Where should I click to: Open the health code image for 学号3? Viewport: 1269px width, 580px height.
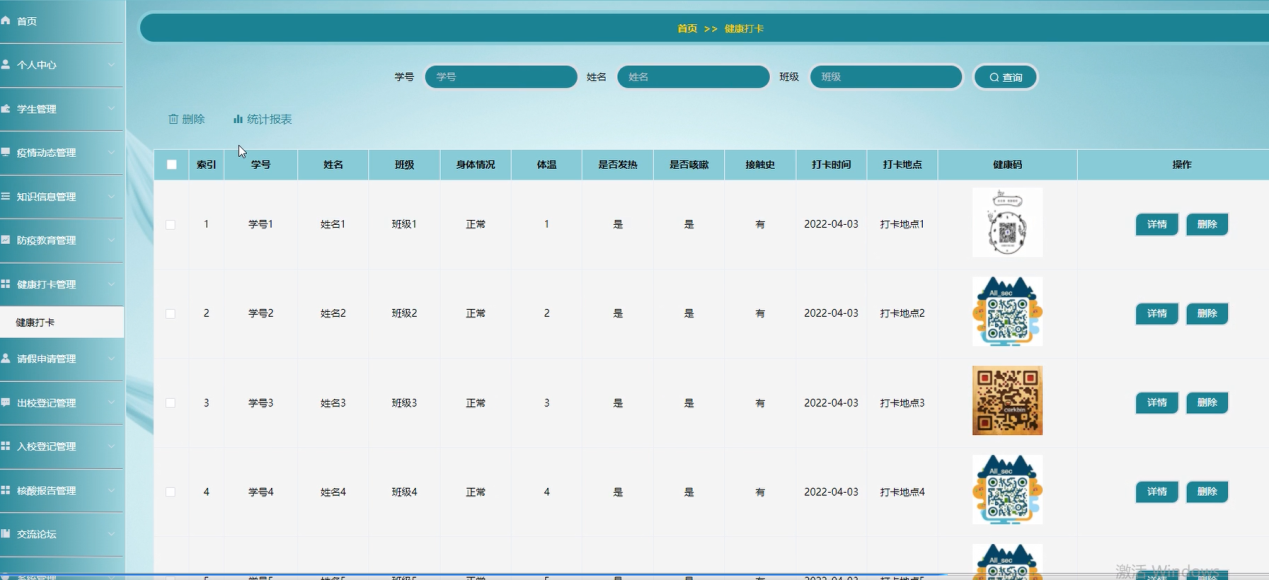tap(1007, 400)
